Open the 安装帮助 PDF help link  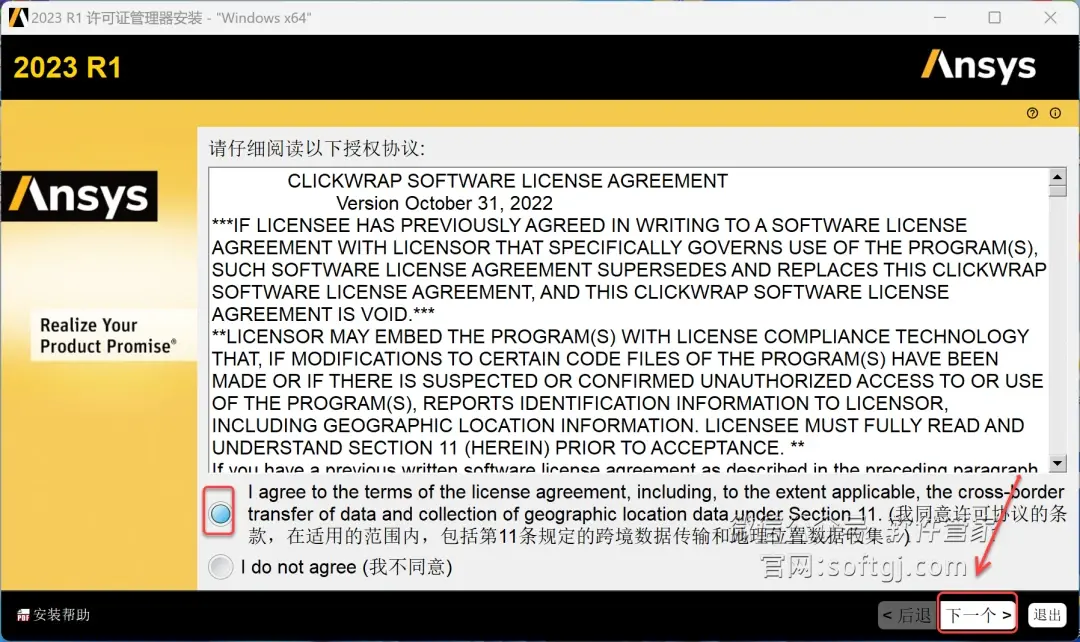54,614
